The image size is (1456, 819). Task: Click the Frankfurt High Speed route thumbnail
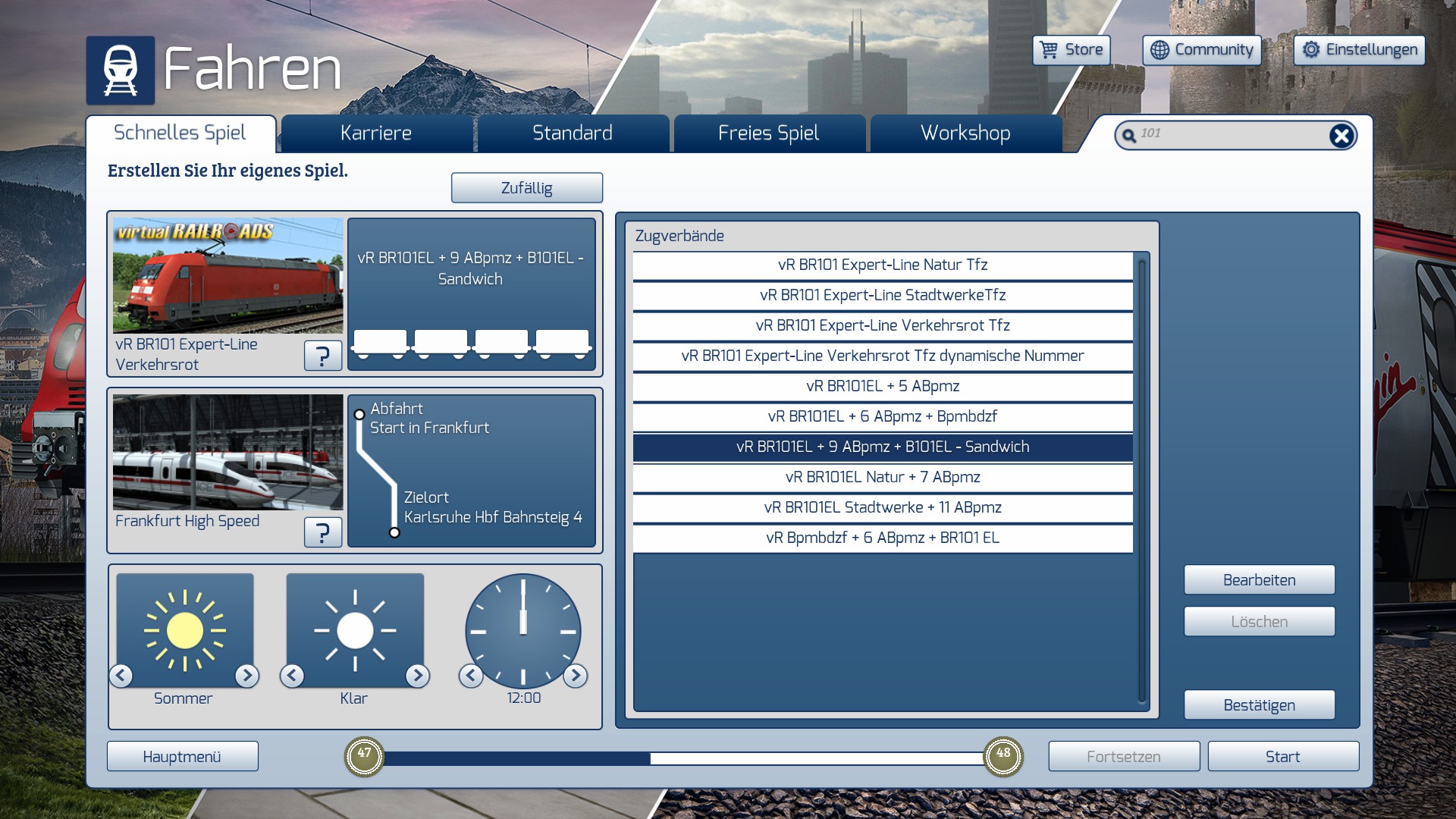(227, 452)
